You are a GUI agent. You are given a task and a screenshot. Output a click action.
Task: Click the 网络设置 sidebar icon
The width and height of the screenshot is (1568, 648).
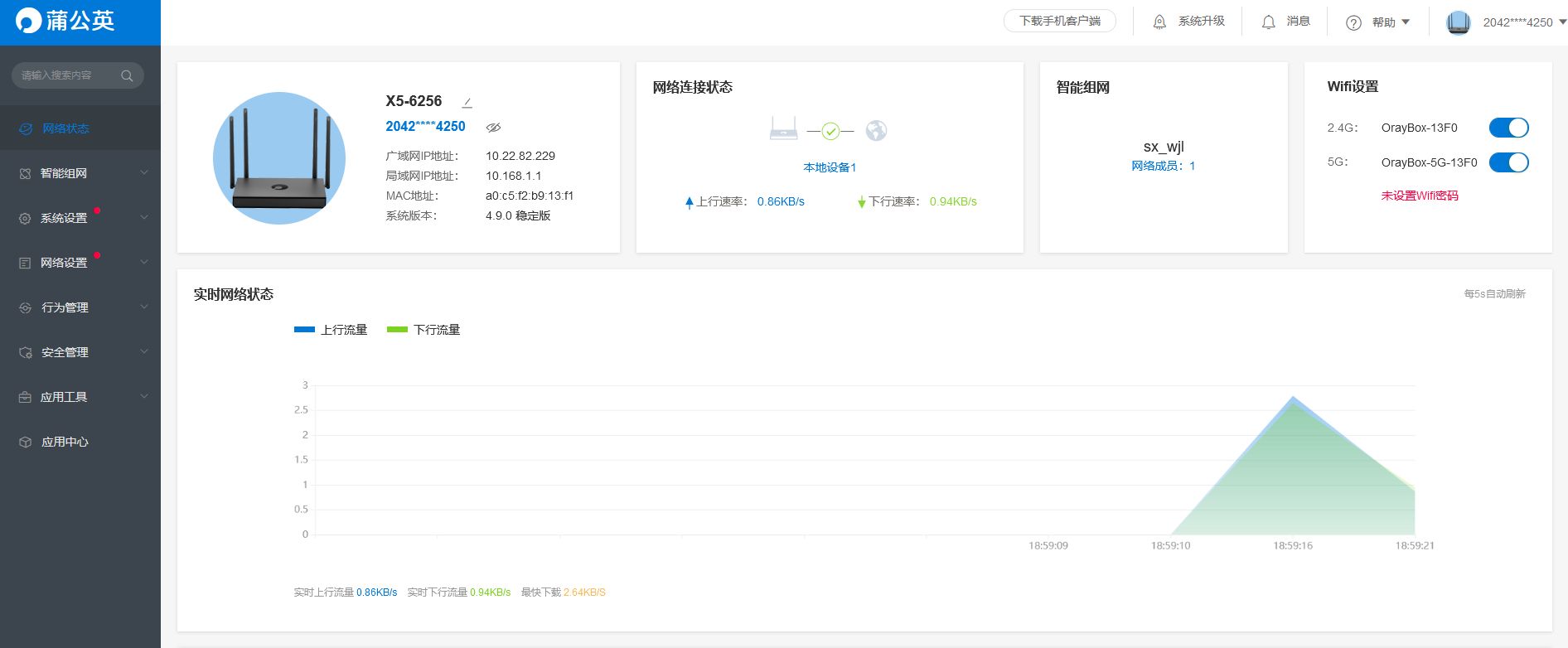[25, 263]
